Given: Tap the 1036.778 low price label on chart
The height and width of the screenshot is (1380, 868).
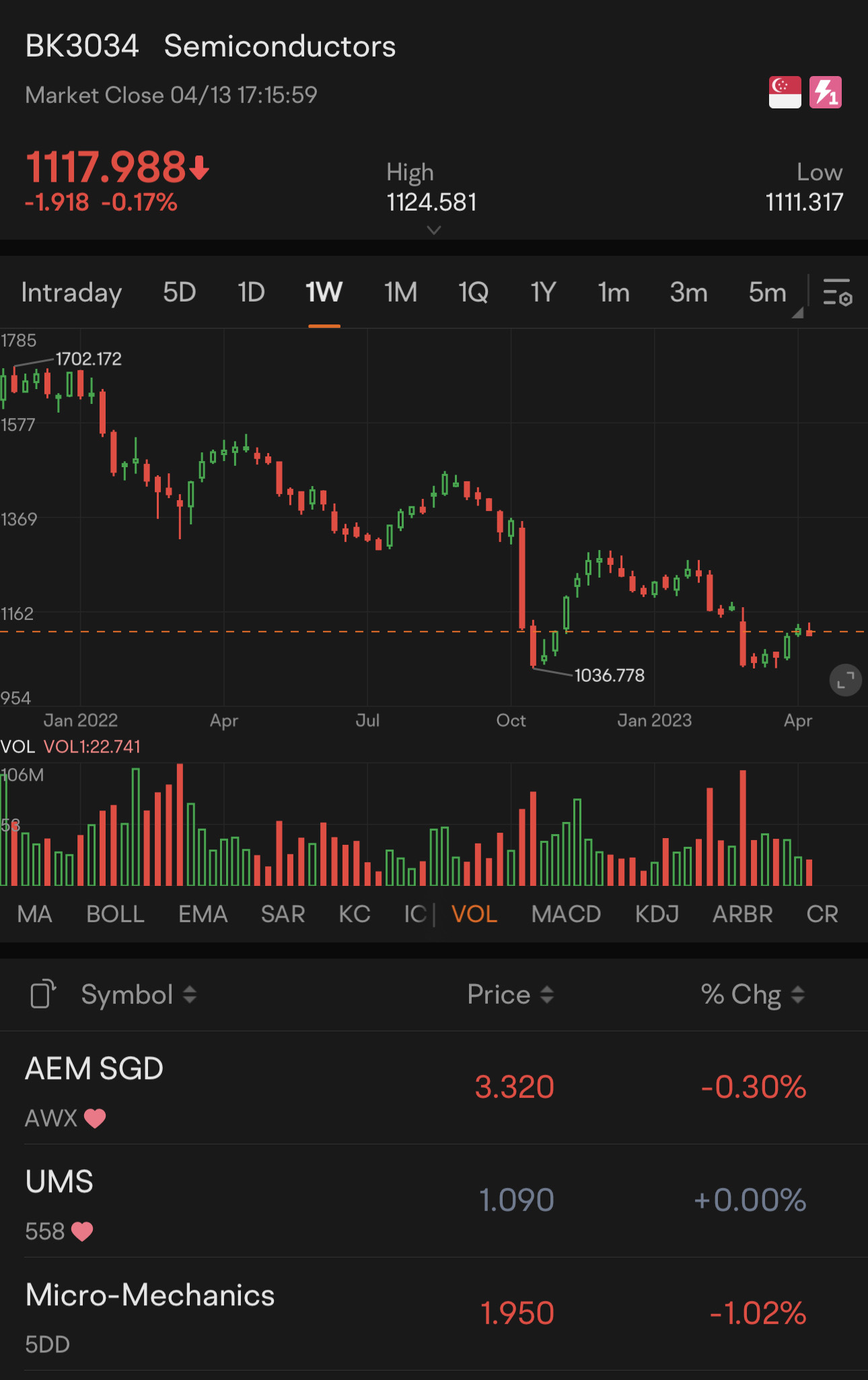Looking at the screenshot, I should click(609, 675).
